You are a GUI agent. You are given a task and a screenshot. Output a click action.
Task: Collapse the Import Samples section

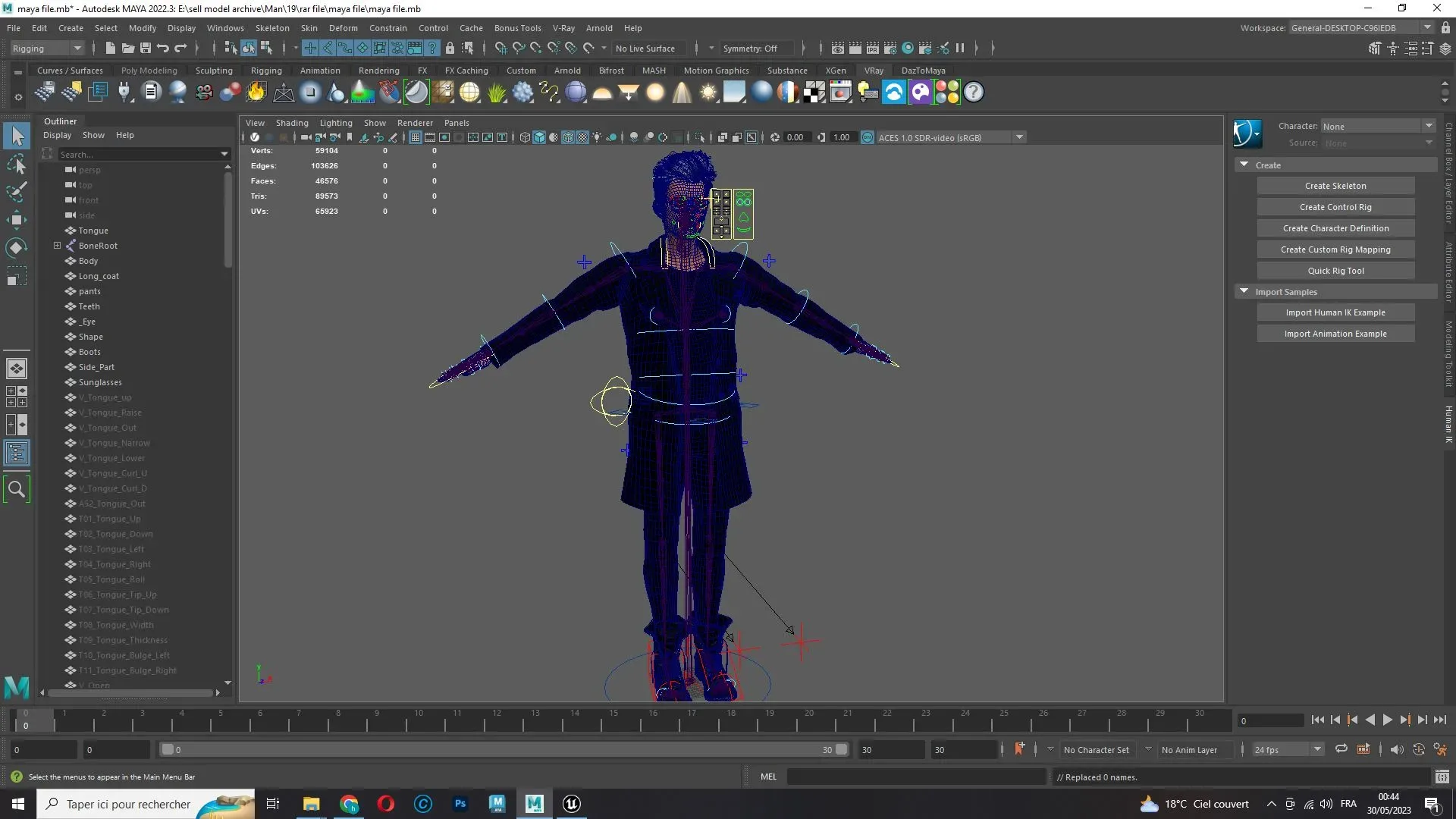pyautogui.click(x=1244, y=292)
